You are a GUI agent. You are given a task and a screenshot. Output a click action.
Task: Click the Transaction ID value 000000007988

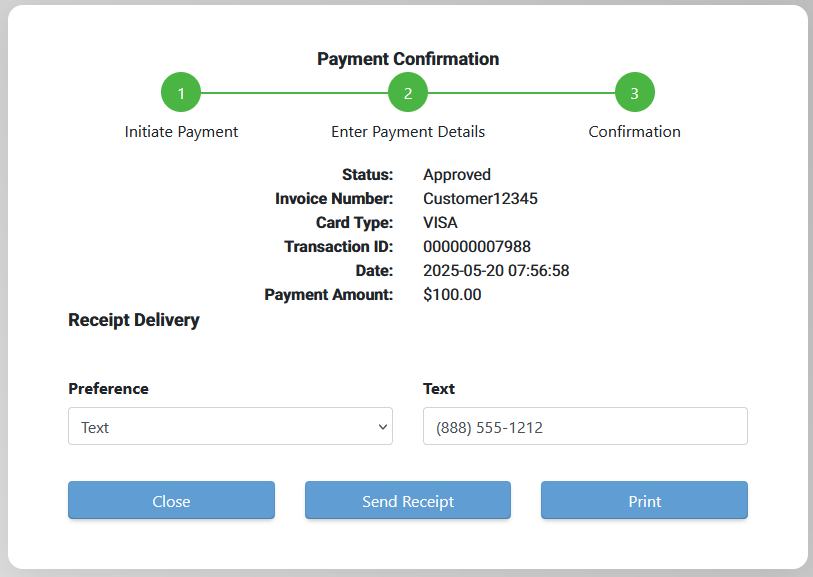[x=477, y=247]
